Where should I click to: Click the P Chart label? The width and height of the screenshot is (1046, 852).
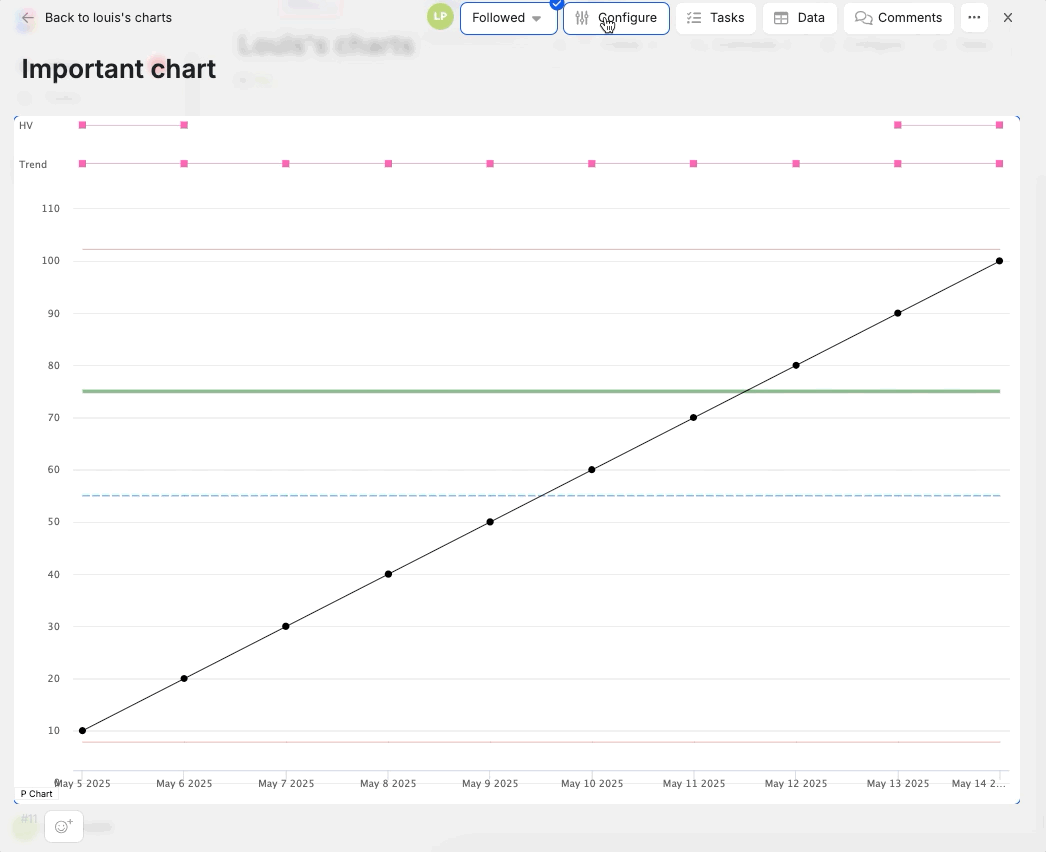tap(36, 794)
